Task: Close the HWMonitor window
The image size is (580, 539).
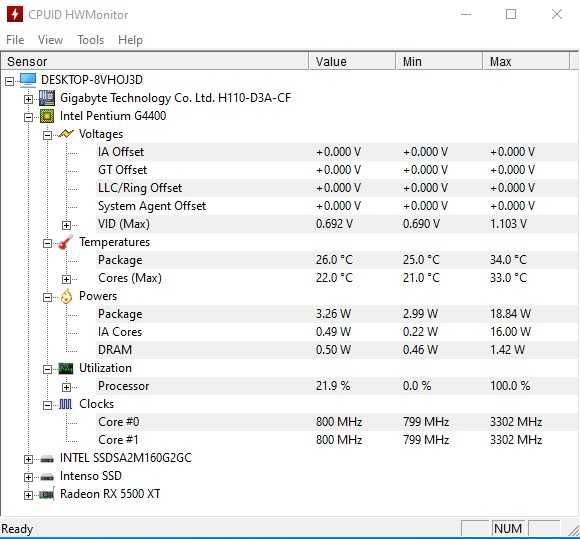Action: pos(557,14)
